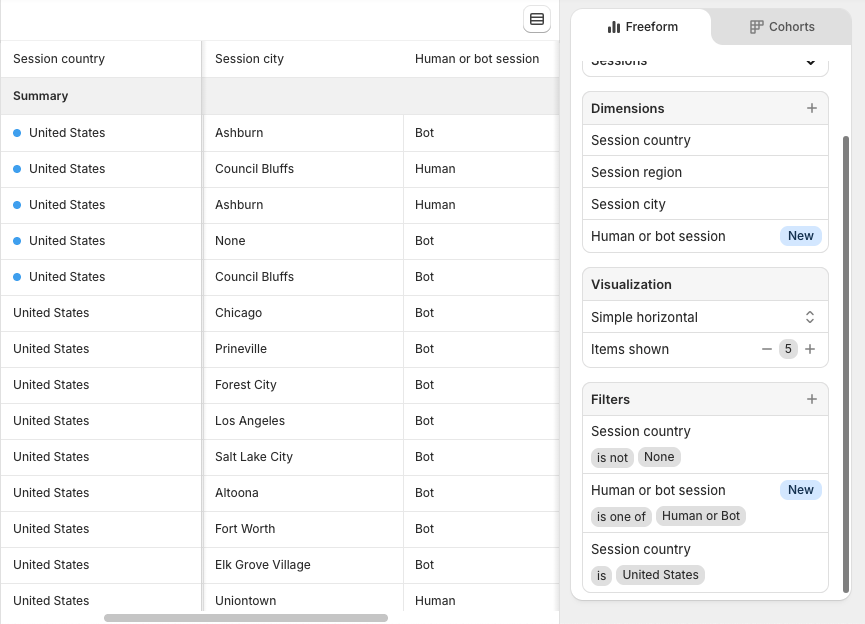Viewport: 865px width, 624px height.
Task: Increase items shown with plus icon
Action: click(x=810, y=349)
